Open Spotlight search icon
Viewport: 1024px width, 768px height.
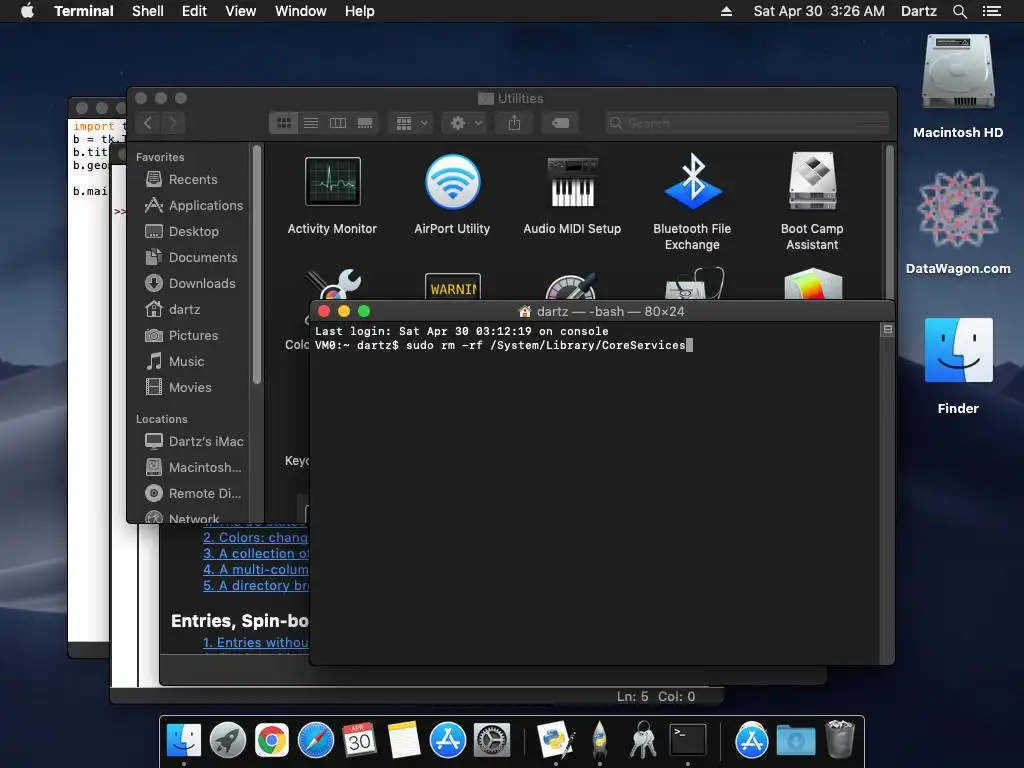pyautogui.click(x=960, y=11)
